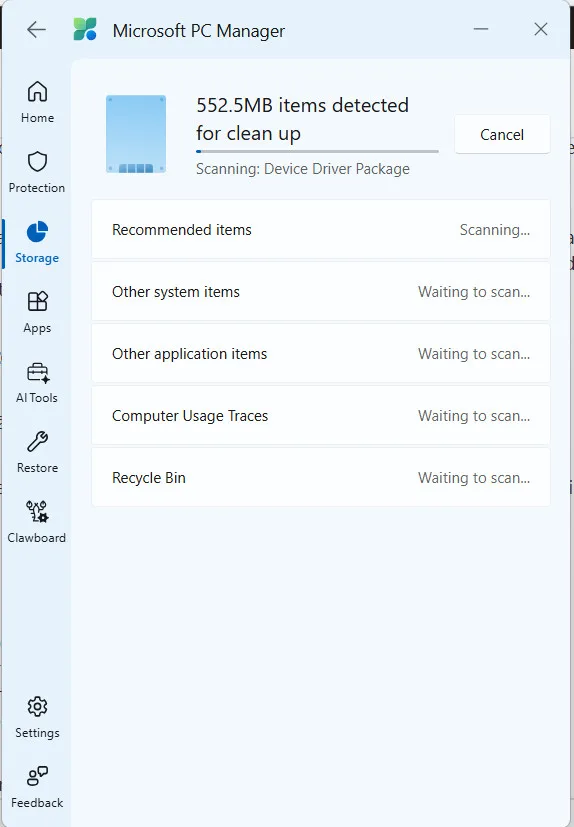Click 'Waiting to scan...' next to Recycle Bin
This screenshot has height=827, width=574.
point(474,478)
